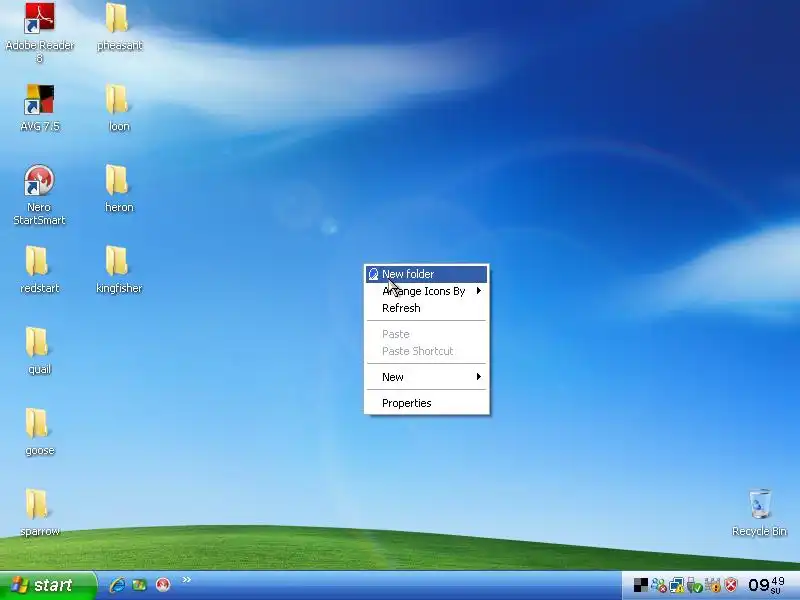This screenshot has width=800, height=600.
Task: Choose Arrange Icons By in context menu
Action: (427, 291)
